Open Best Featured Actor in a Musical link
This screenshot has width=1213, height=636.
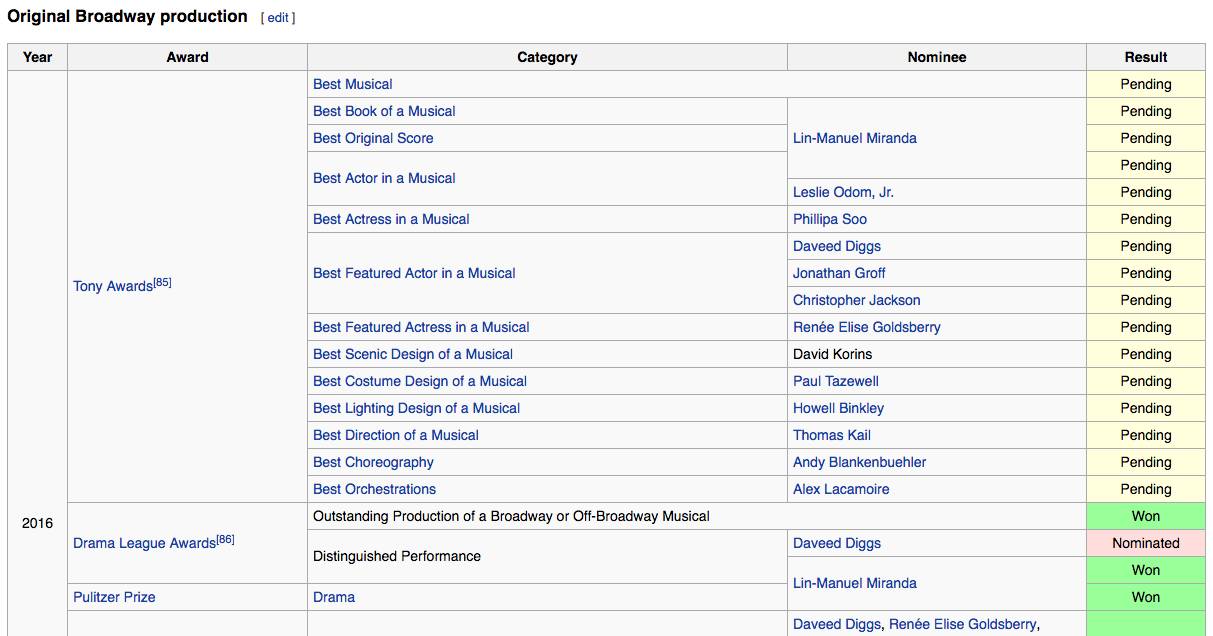point(414,273)
